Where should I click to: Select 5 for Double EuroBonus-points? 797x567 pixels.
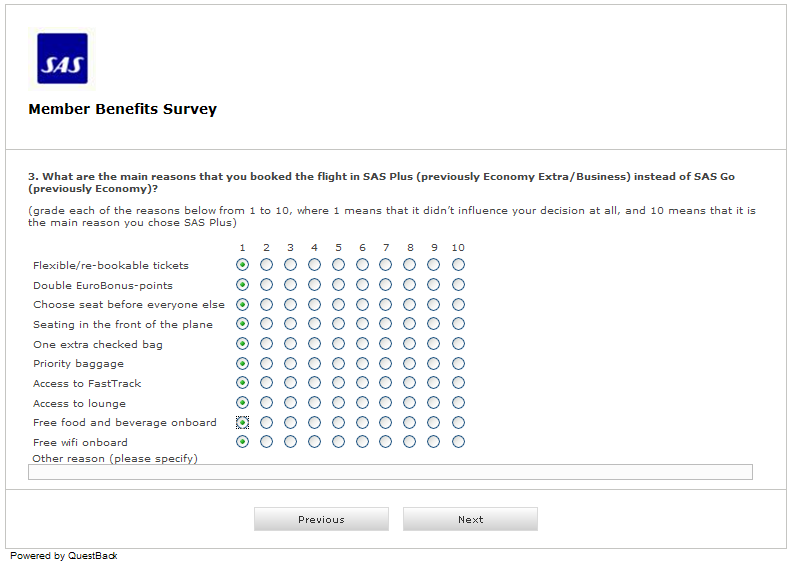coord(338,285)
